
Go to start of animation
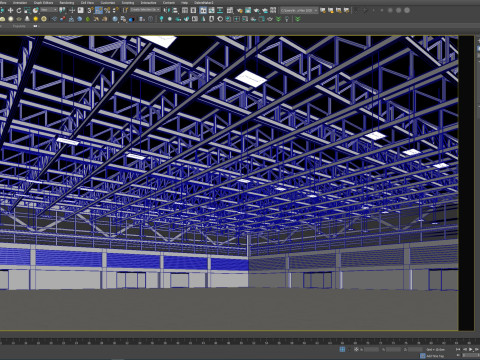tap(458, 349)
